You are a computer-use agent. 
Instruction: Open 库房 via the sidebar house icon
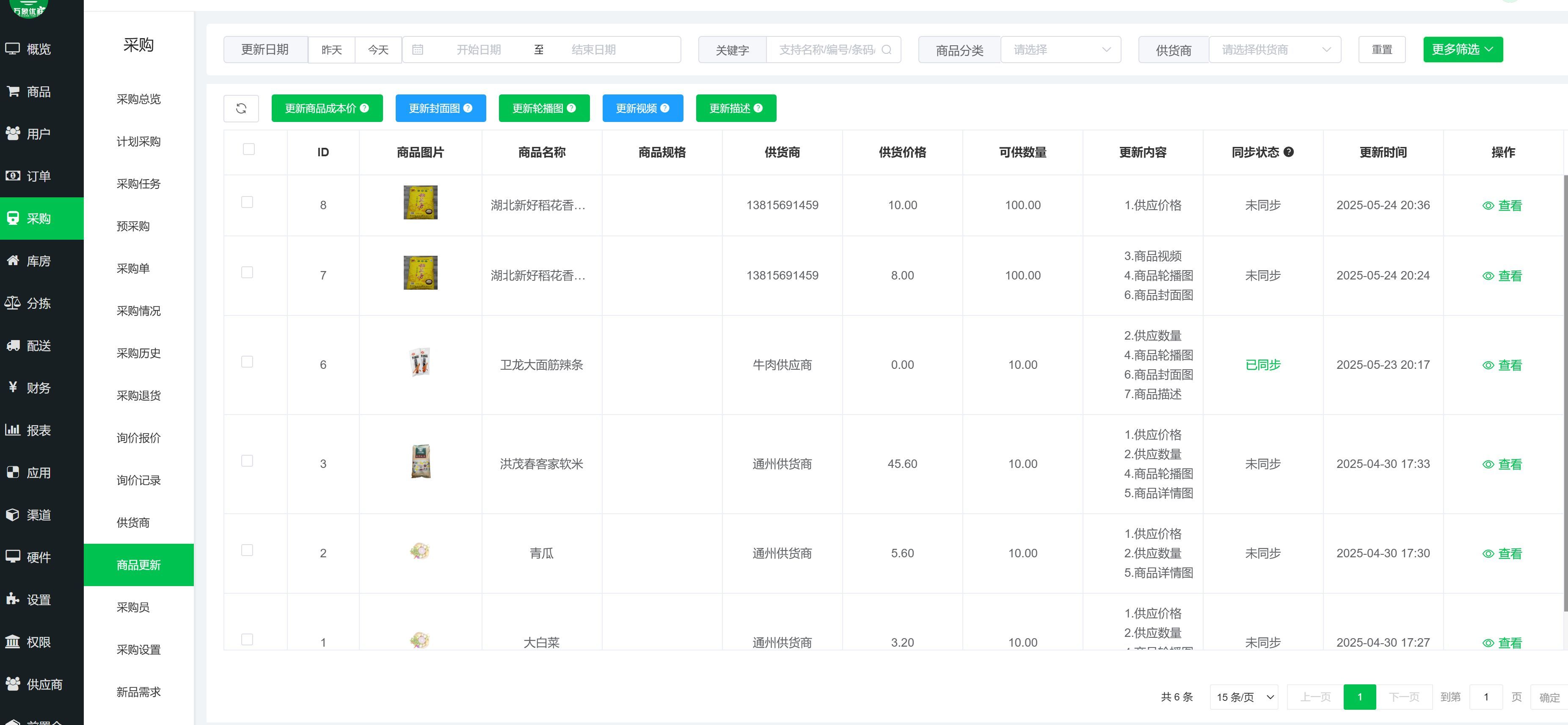(13, 261)
